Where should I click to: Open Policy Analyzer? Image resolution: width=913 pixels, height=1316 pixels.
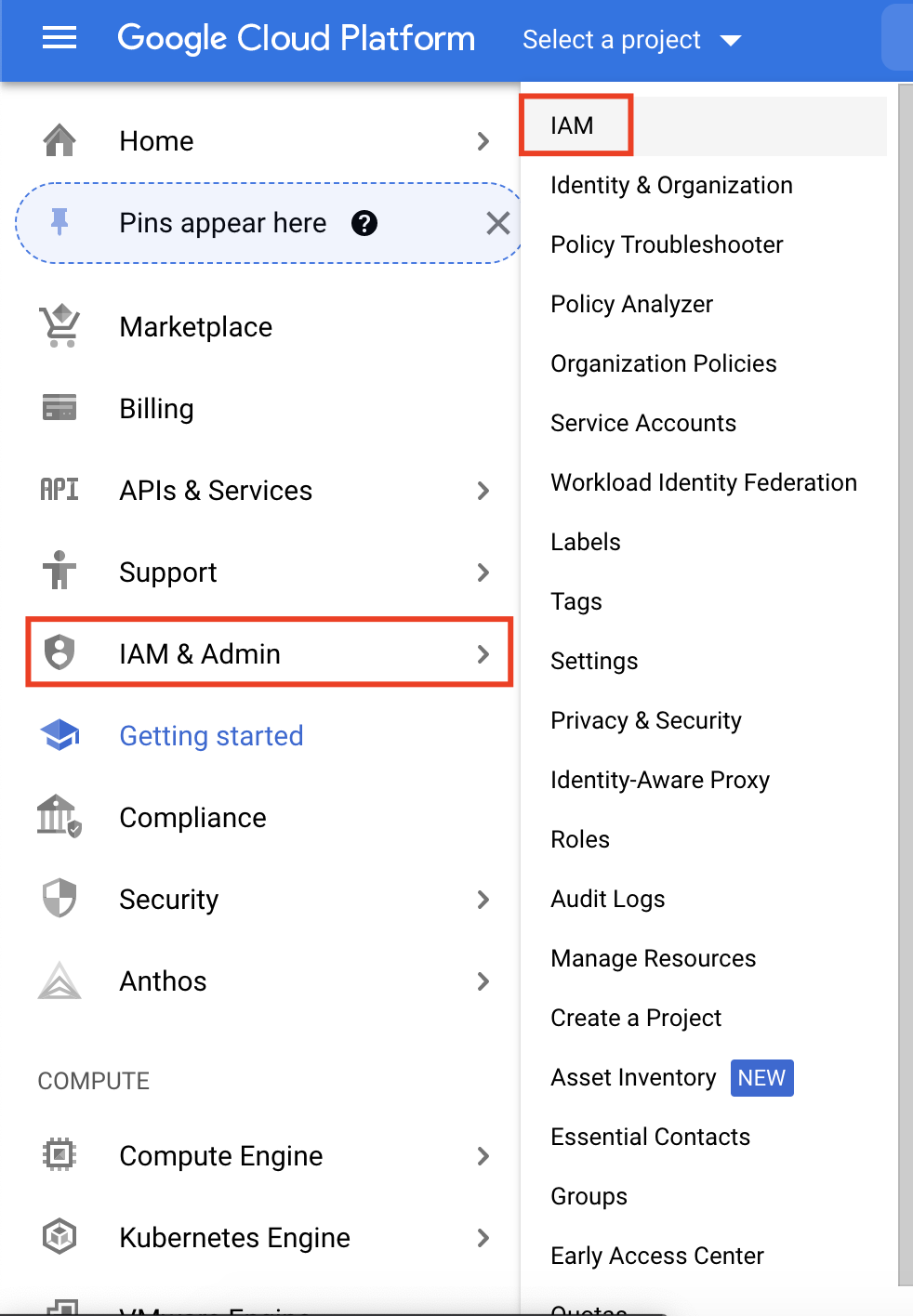coord(631,304)
